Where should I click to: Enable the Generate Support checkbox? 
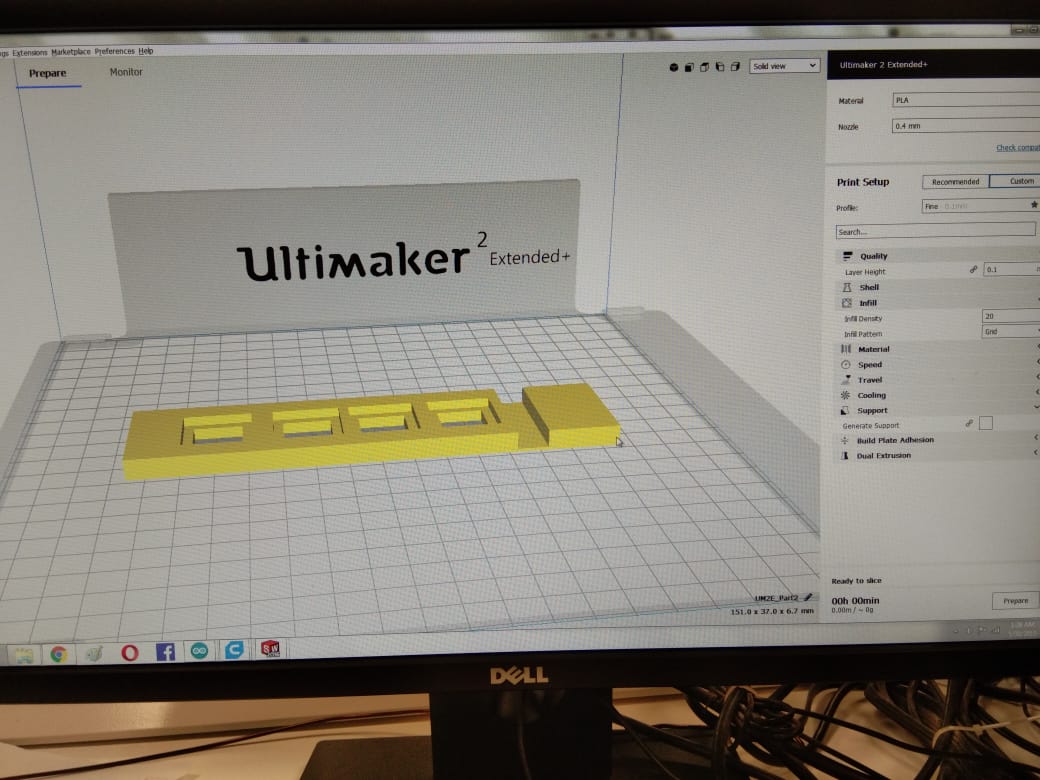pos(986,423)
